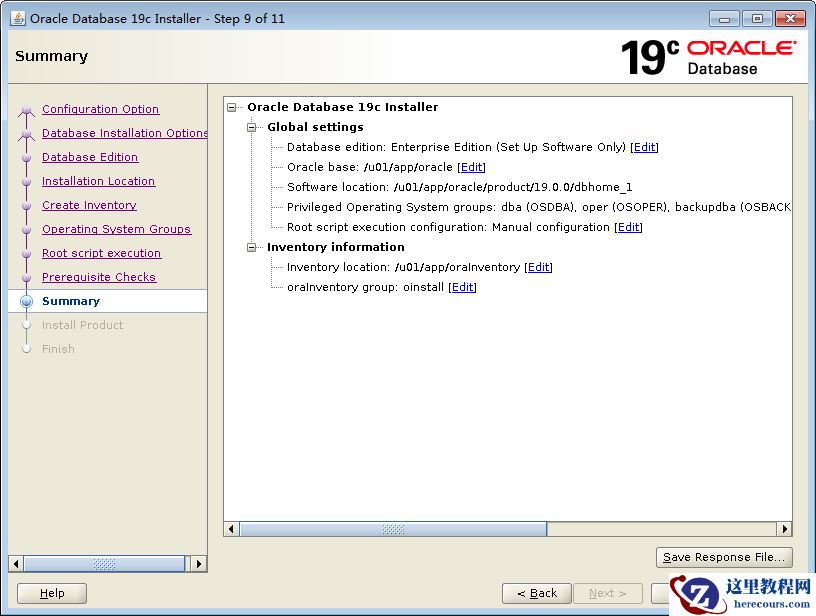This screenshot has width=816, height=616.
Task: Collapse the Oracle Database 19c Installer node
Action: (232, 107)
